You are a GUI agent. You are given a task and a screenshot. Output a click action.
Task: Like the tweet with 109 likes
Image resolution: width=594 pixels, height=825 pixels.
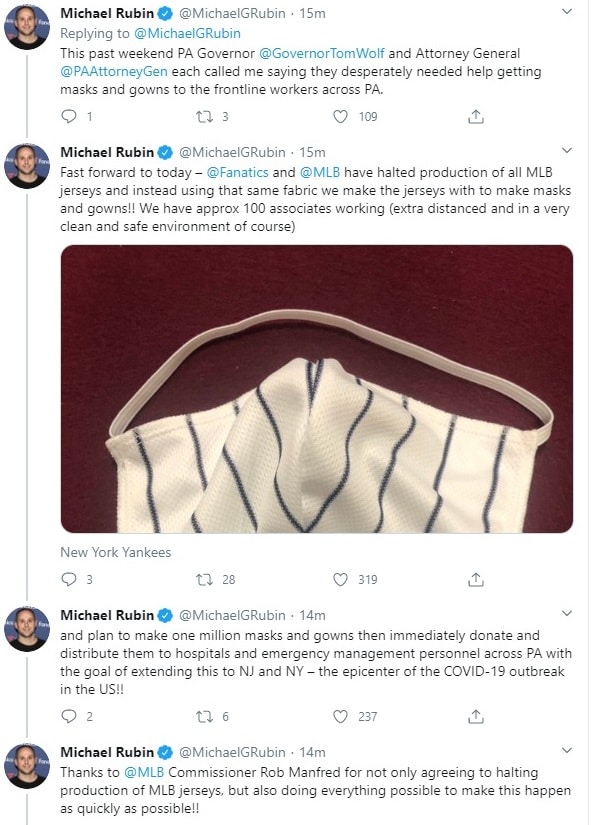340,116
